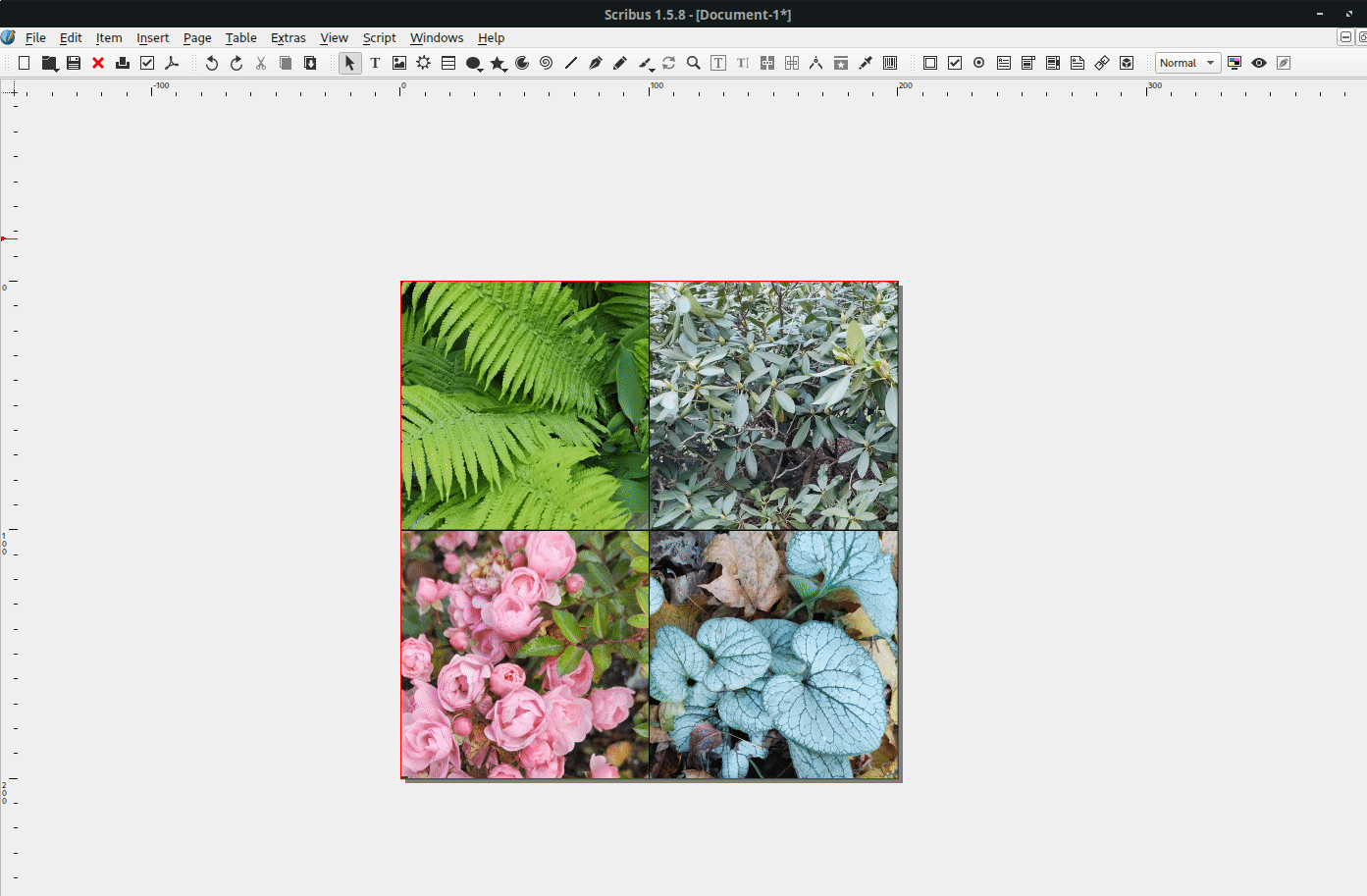Select the Insert Text Frame tool
The image size is (1367, 896).
click(375, 62)
